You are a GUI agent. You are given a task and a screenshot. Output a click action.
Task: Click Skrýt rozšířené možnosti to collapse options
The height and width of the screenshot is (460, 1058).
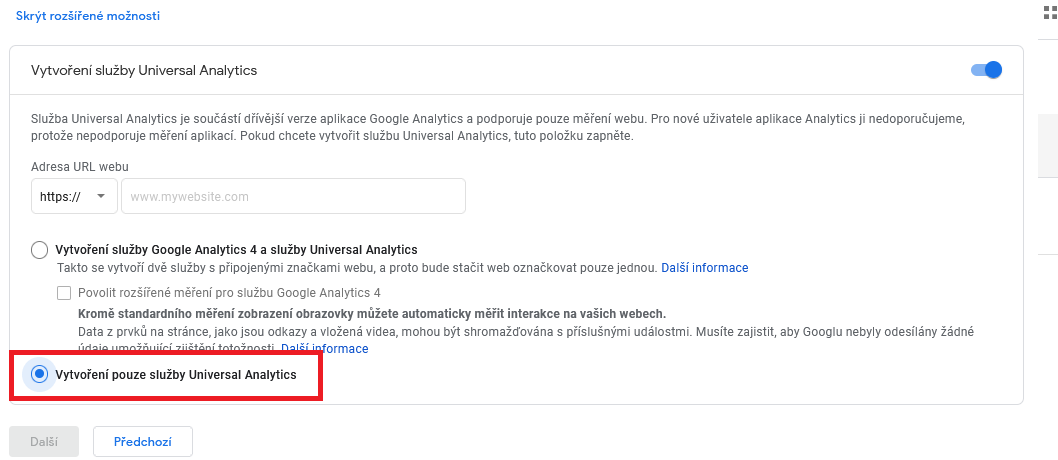[88, 16]
